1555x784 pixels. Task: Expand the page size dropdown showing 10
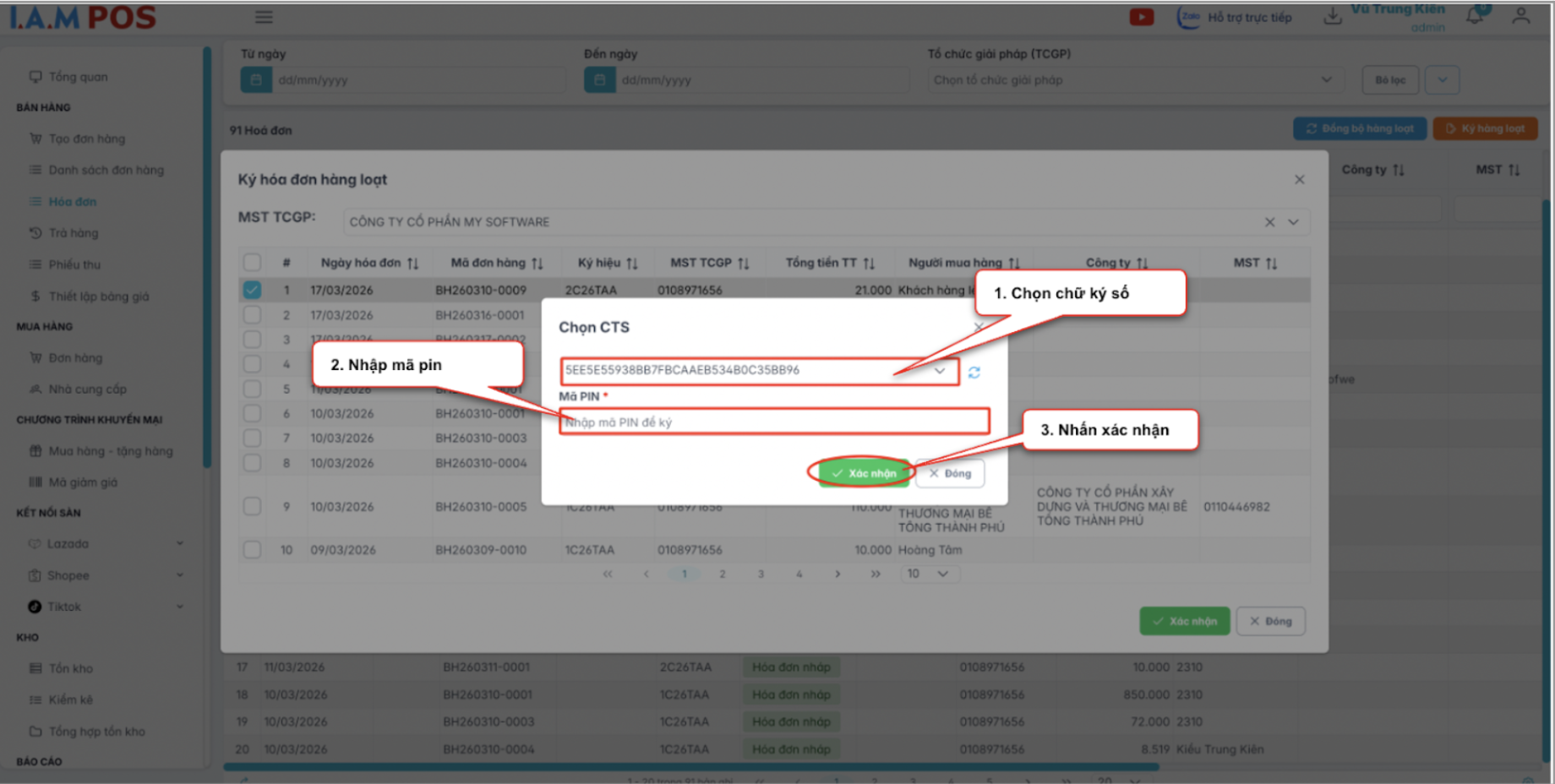tap(927, 574)
